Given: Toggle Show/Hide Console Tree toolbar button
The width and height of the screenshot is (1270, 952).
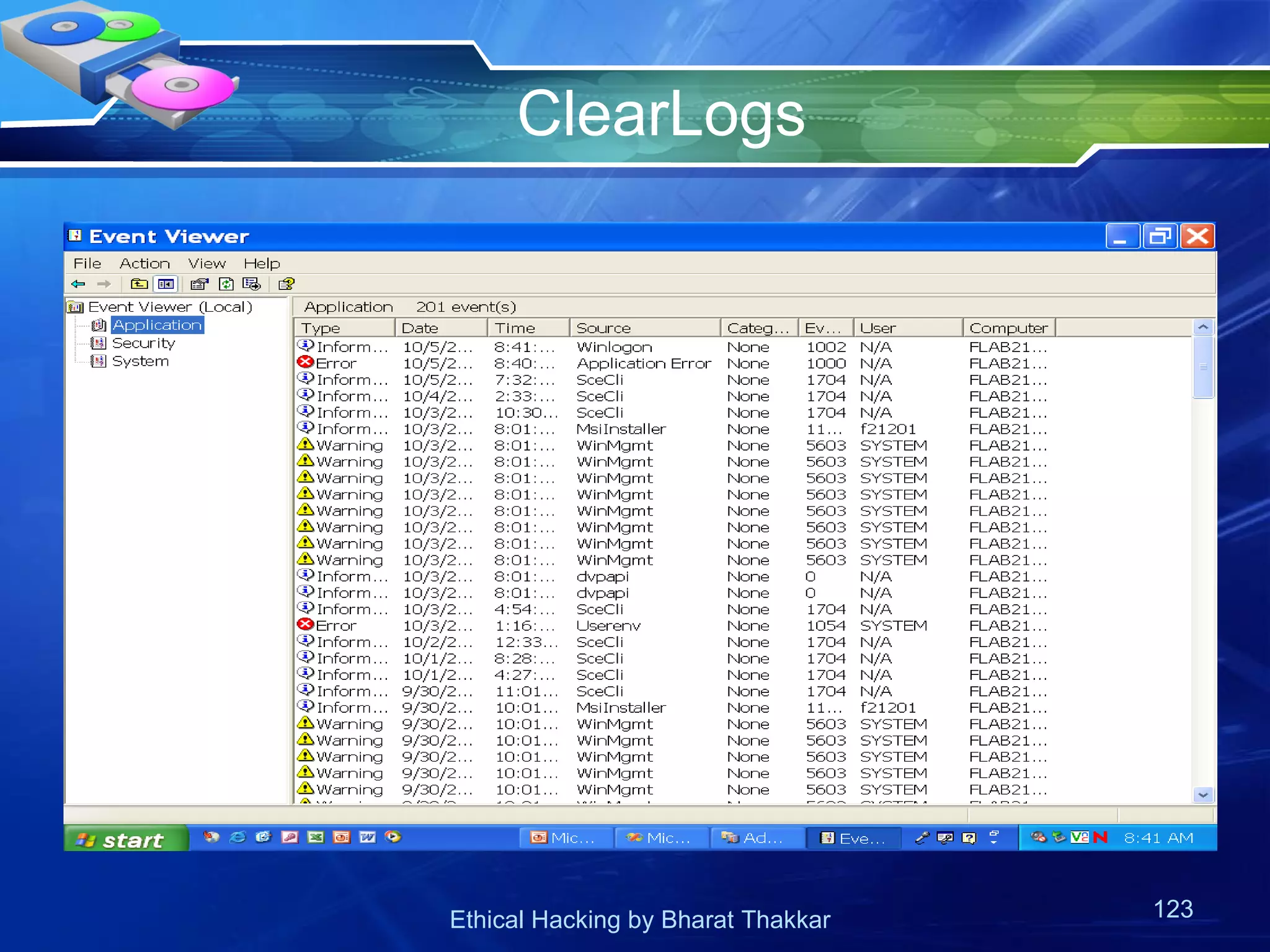Looking at the screenshot, I should (166, 284).
